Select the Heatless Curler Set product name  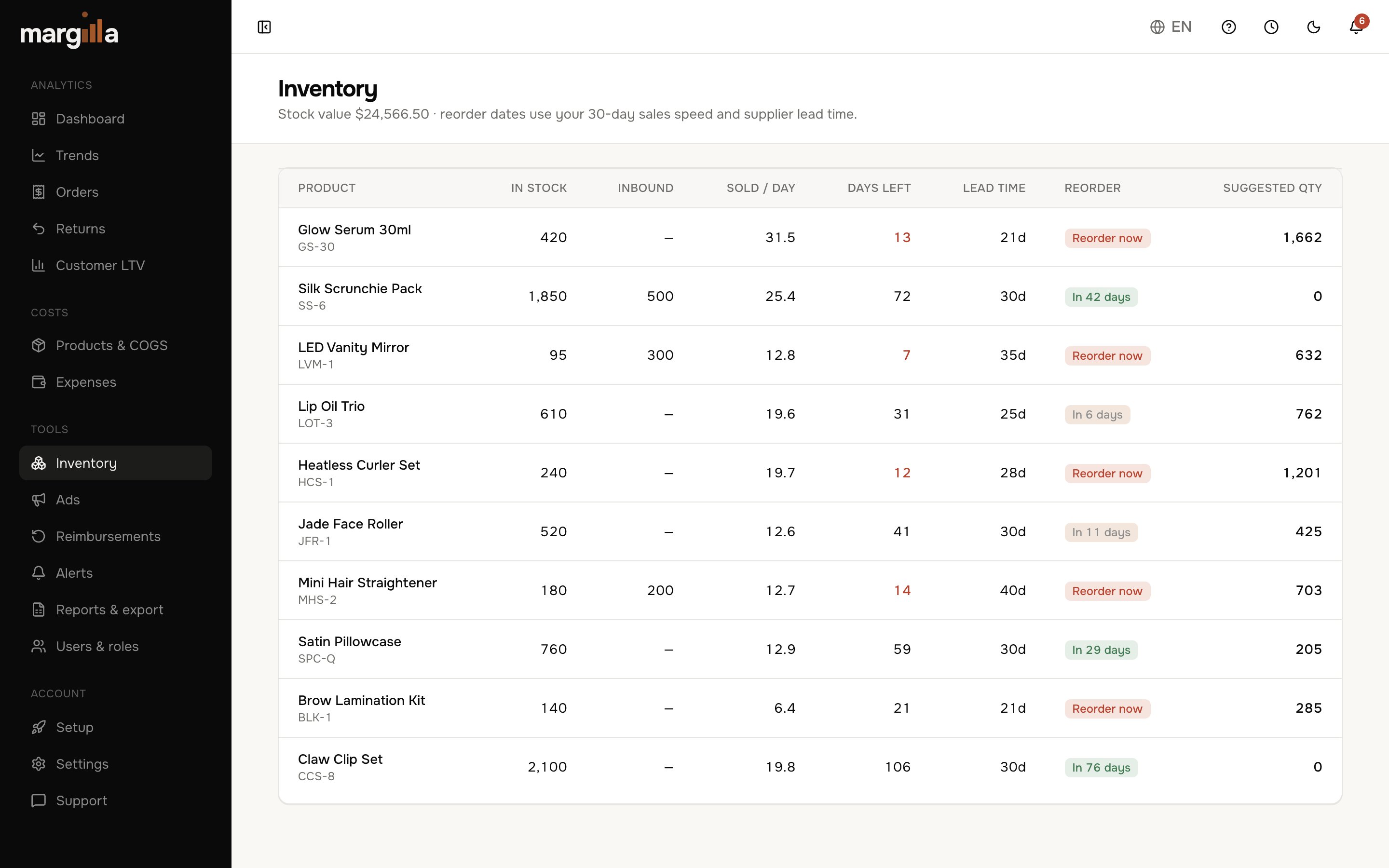pos(359,465)
